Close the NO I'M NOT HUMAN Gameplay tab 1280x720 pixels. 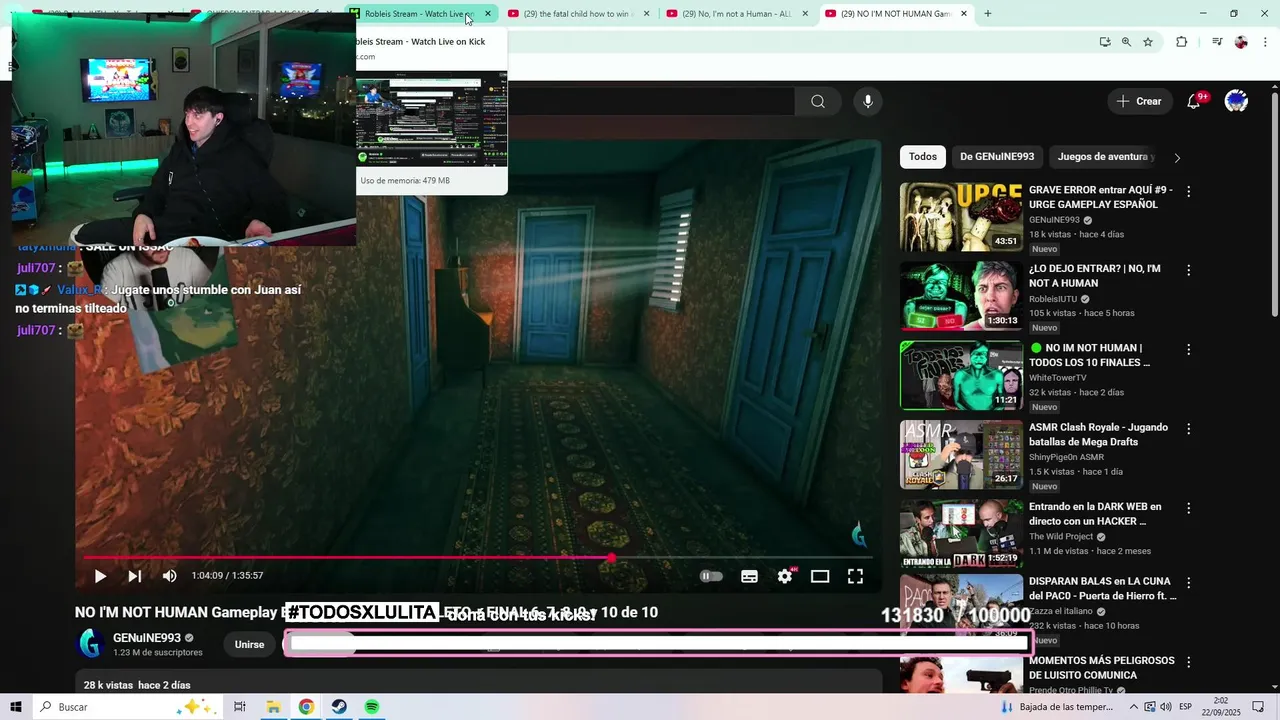[x=964, y=14]
